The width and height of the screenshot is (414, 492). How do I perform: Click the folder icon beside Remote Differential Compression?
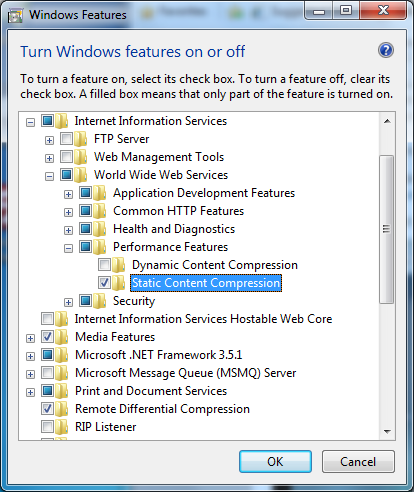pos(62,409)
